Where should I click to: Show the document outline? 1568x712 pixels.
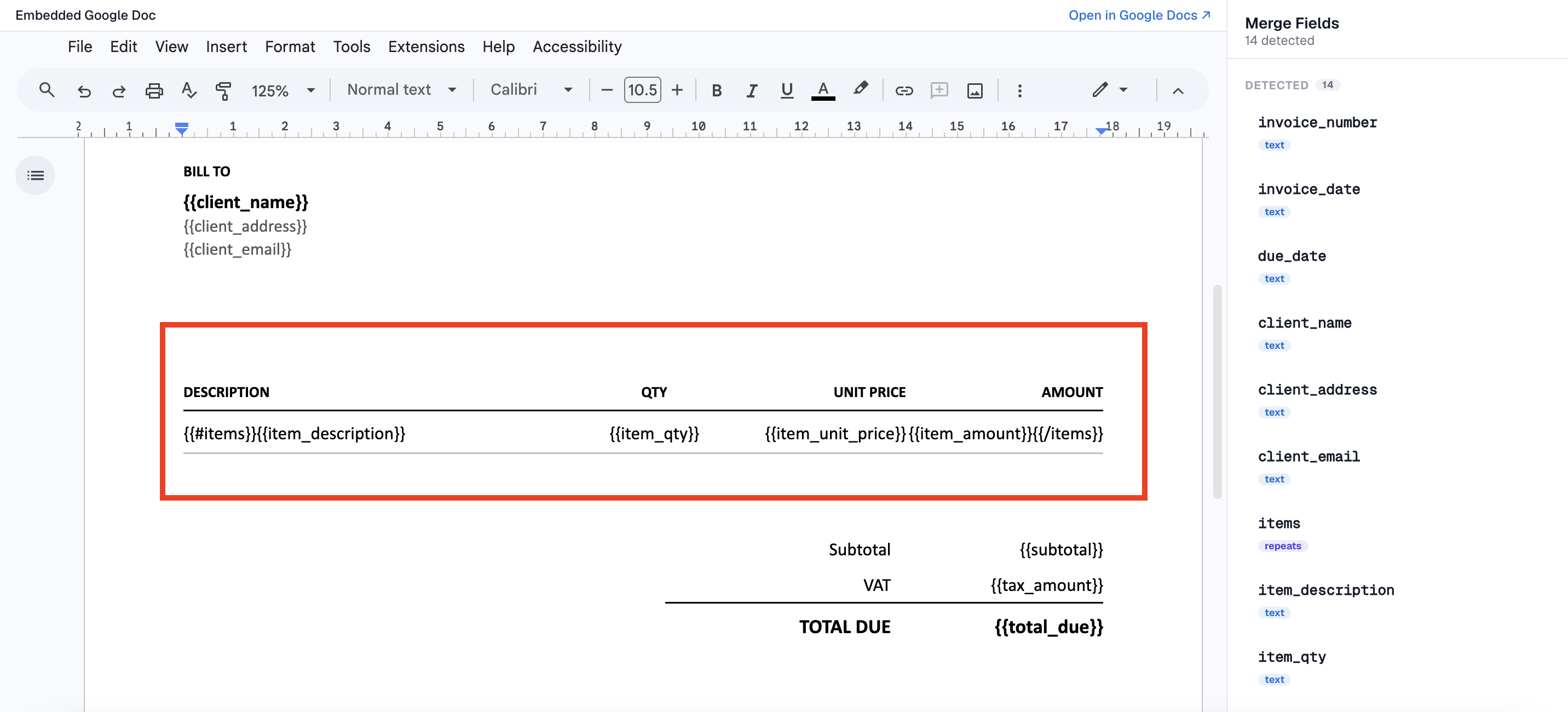35,175
